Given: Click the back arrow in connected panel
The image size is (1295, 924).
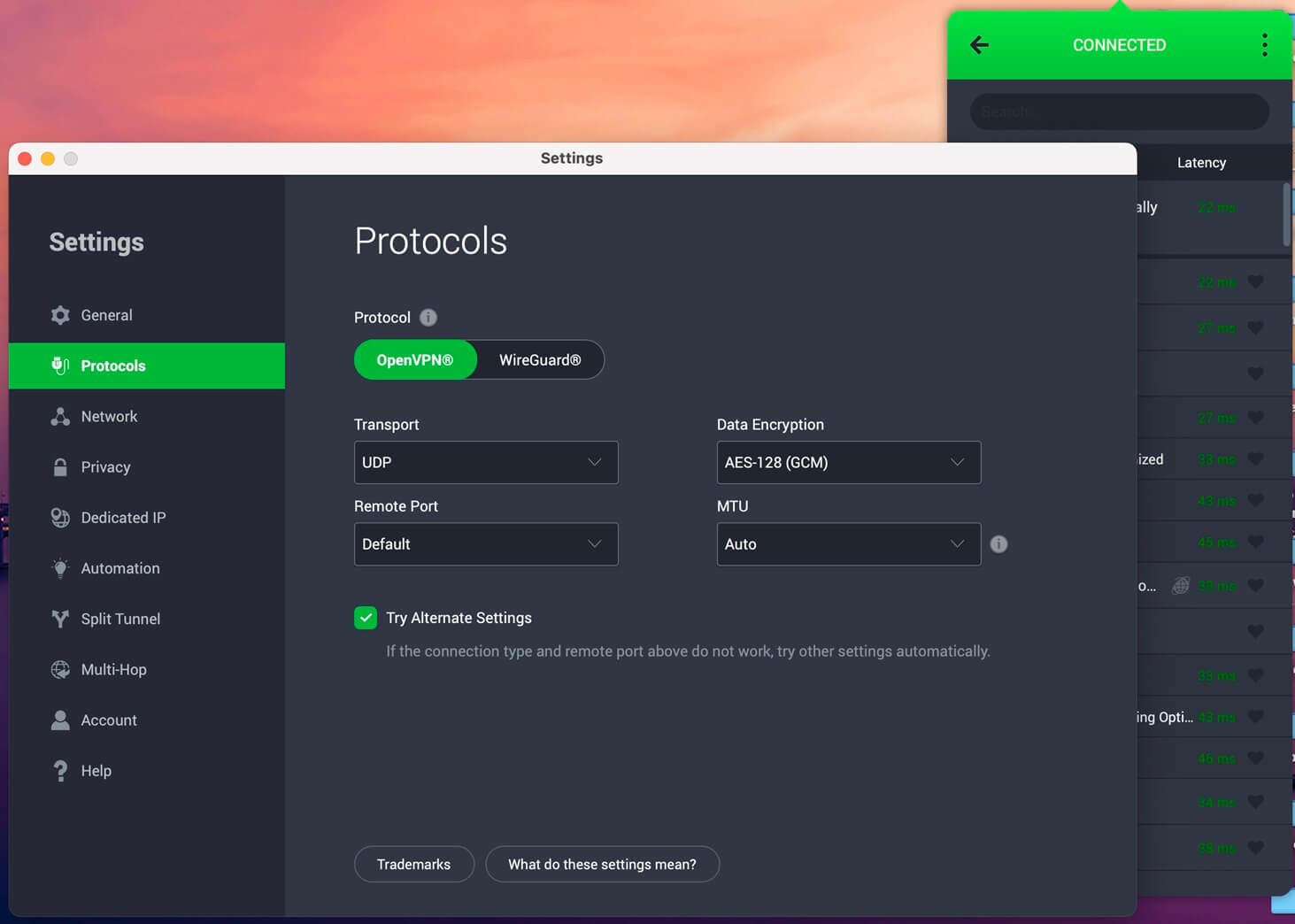Looking at the screenshot, I should [x=979, y=44].
